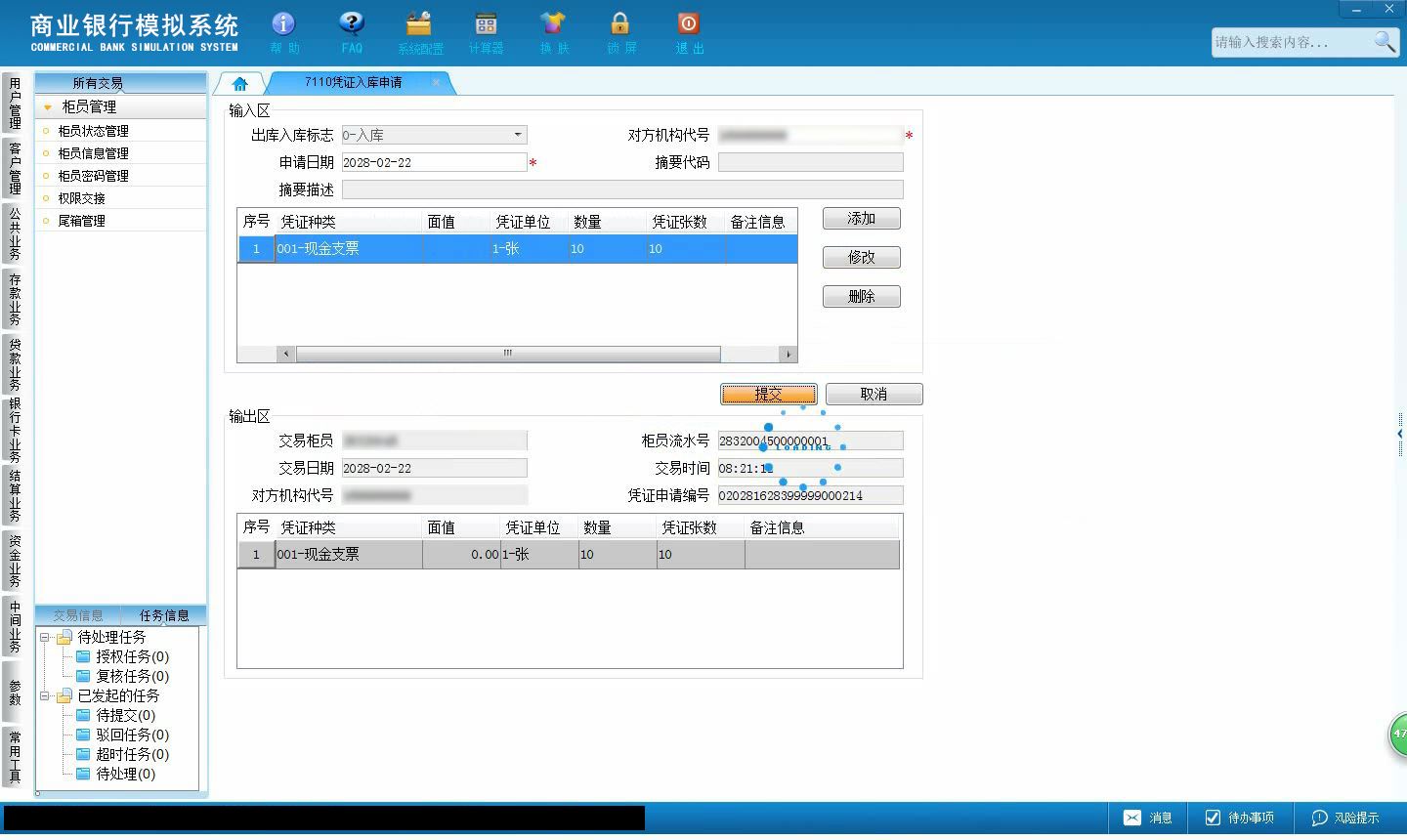Switch to the 存款业务 side tab

15,299
